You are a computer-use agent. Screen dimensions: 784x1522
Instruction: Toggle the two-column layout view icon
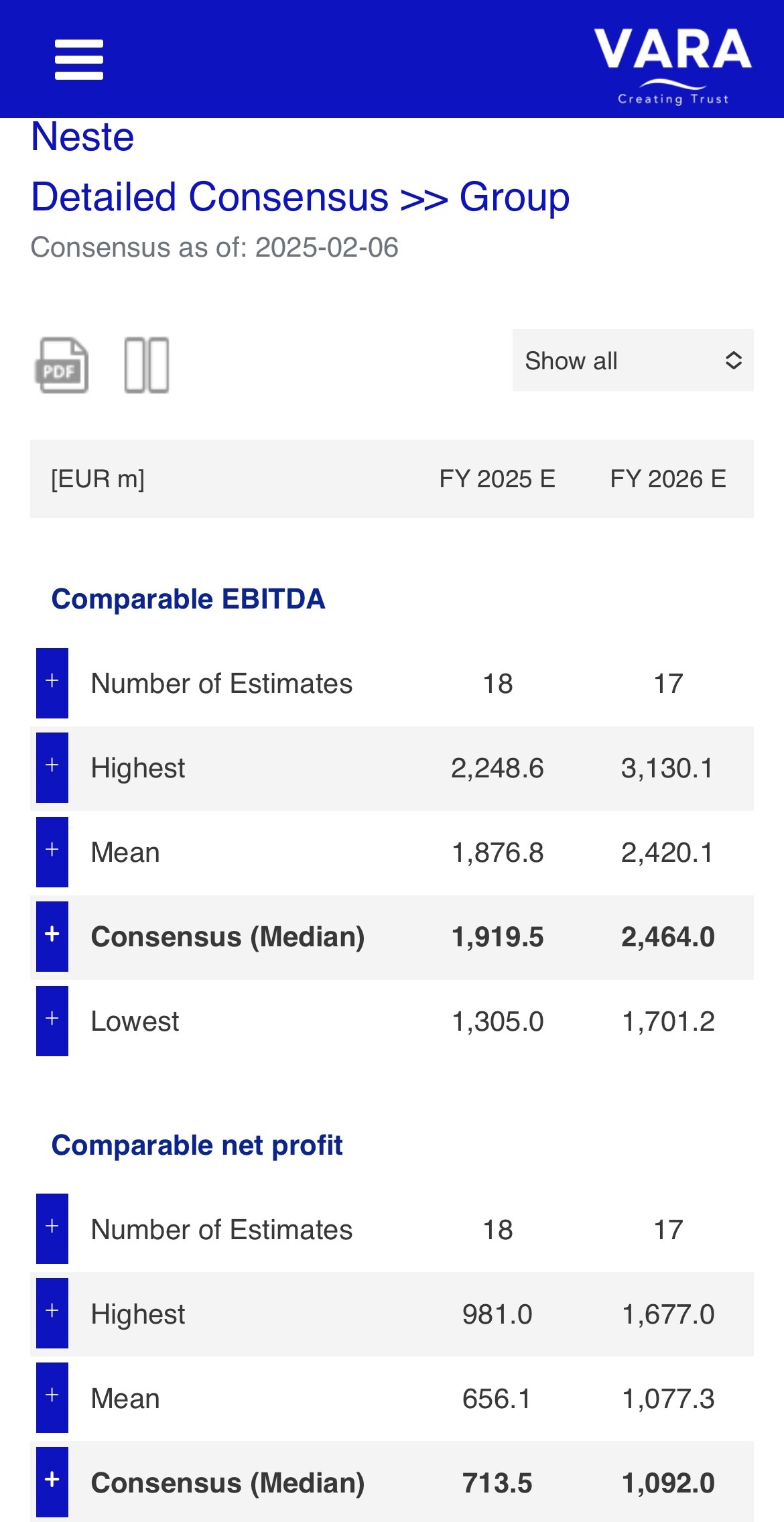tap(147, 365)
